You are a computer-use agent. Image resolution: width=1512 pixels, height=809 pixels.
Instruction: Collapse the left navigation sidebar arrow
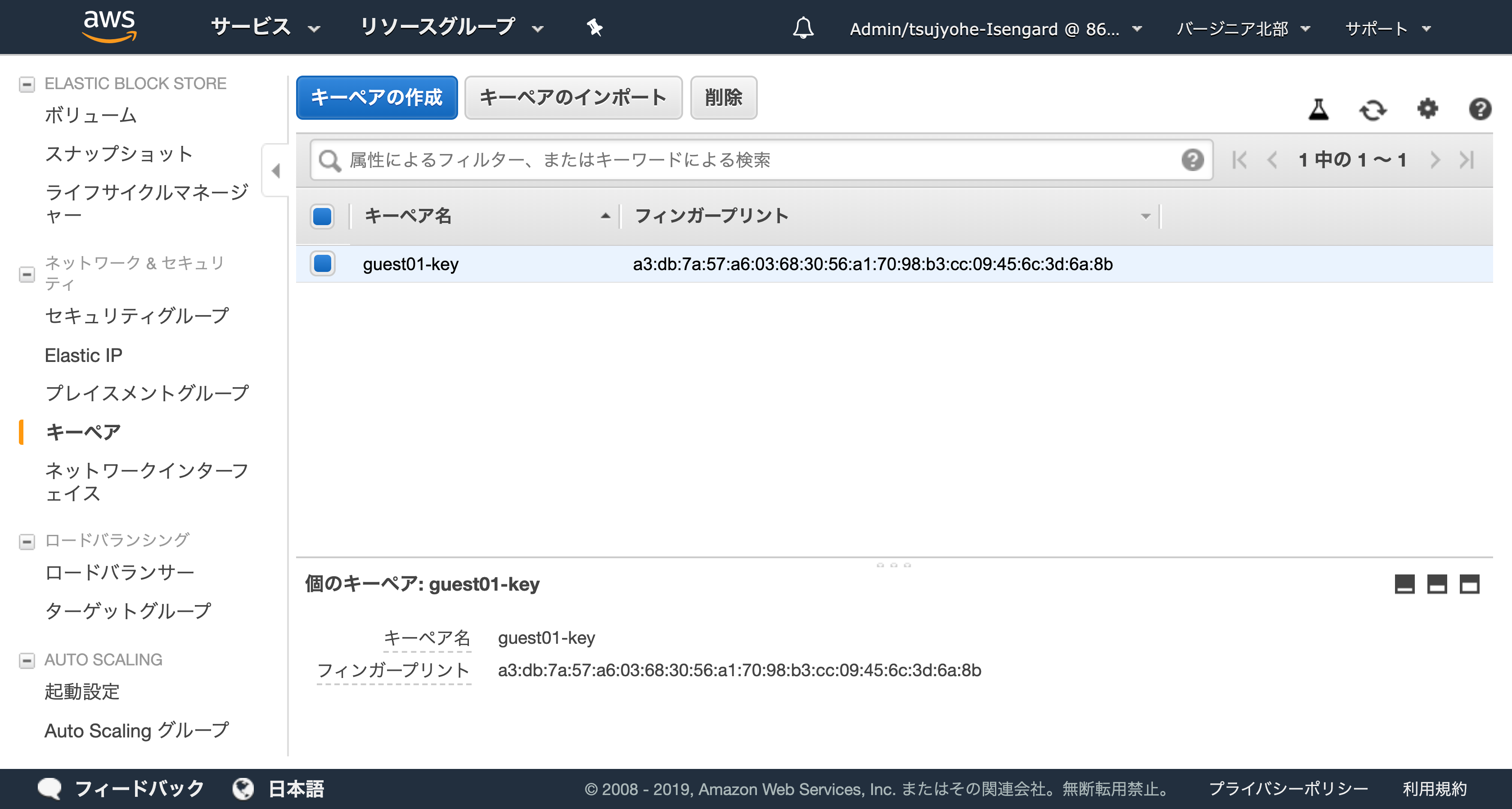click(x=275, y=170)
